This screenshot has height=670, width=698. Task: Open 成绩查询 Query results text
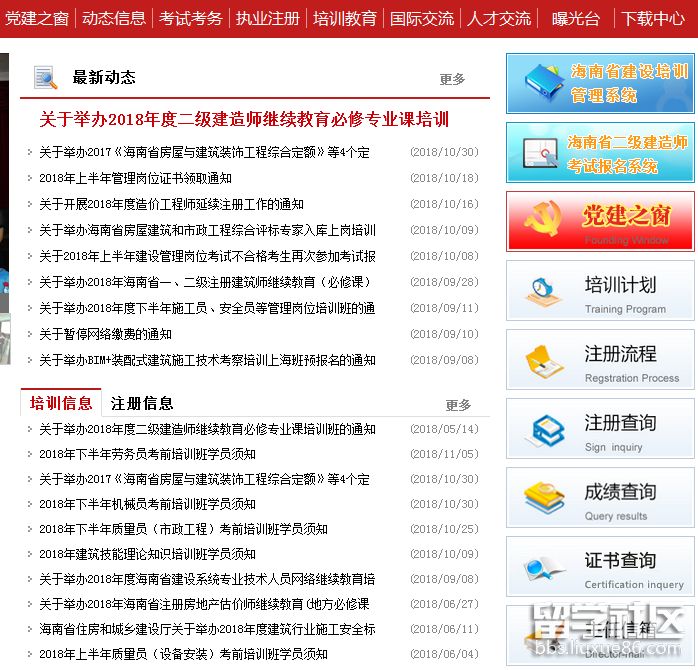tap(620, 502)
